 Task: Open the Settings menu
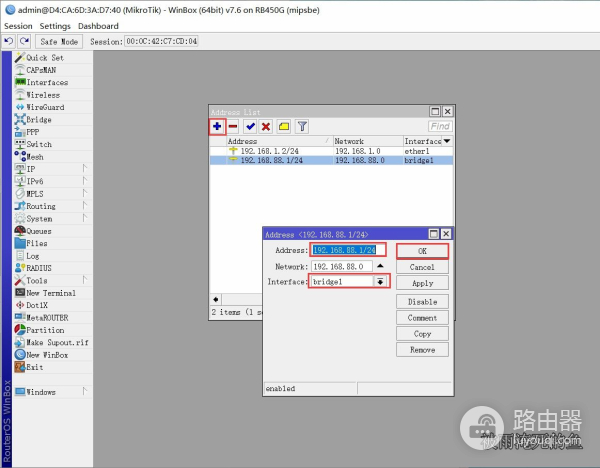click(55, 26)
